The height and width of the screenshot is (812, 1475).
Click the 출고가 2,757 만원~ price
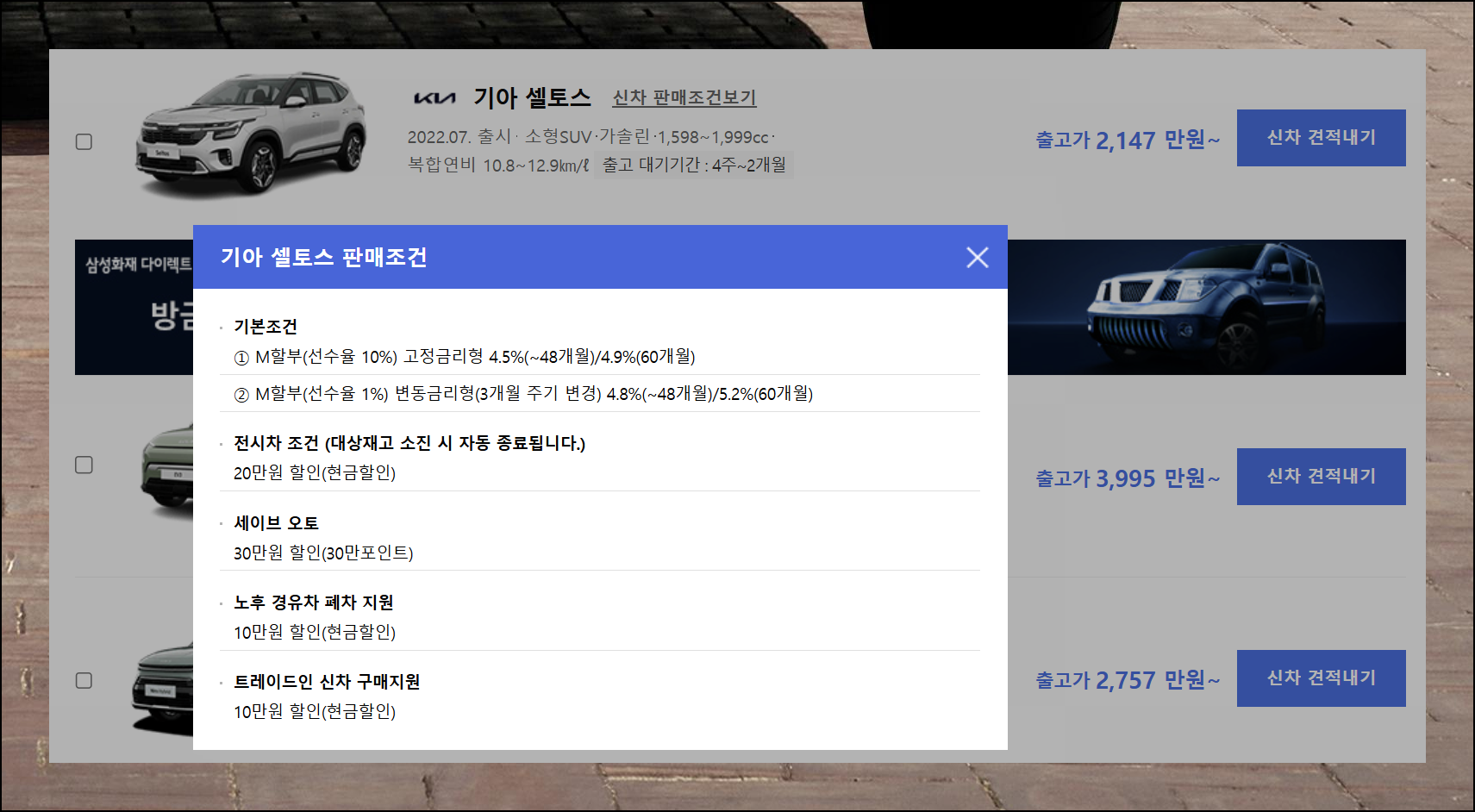[x=1128, y=680]
